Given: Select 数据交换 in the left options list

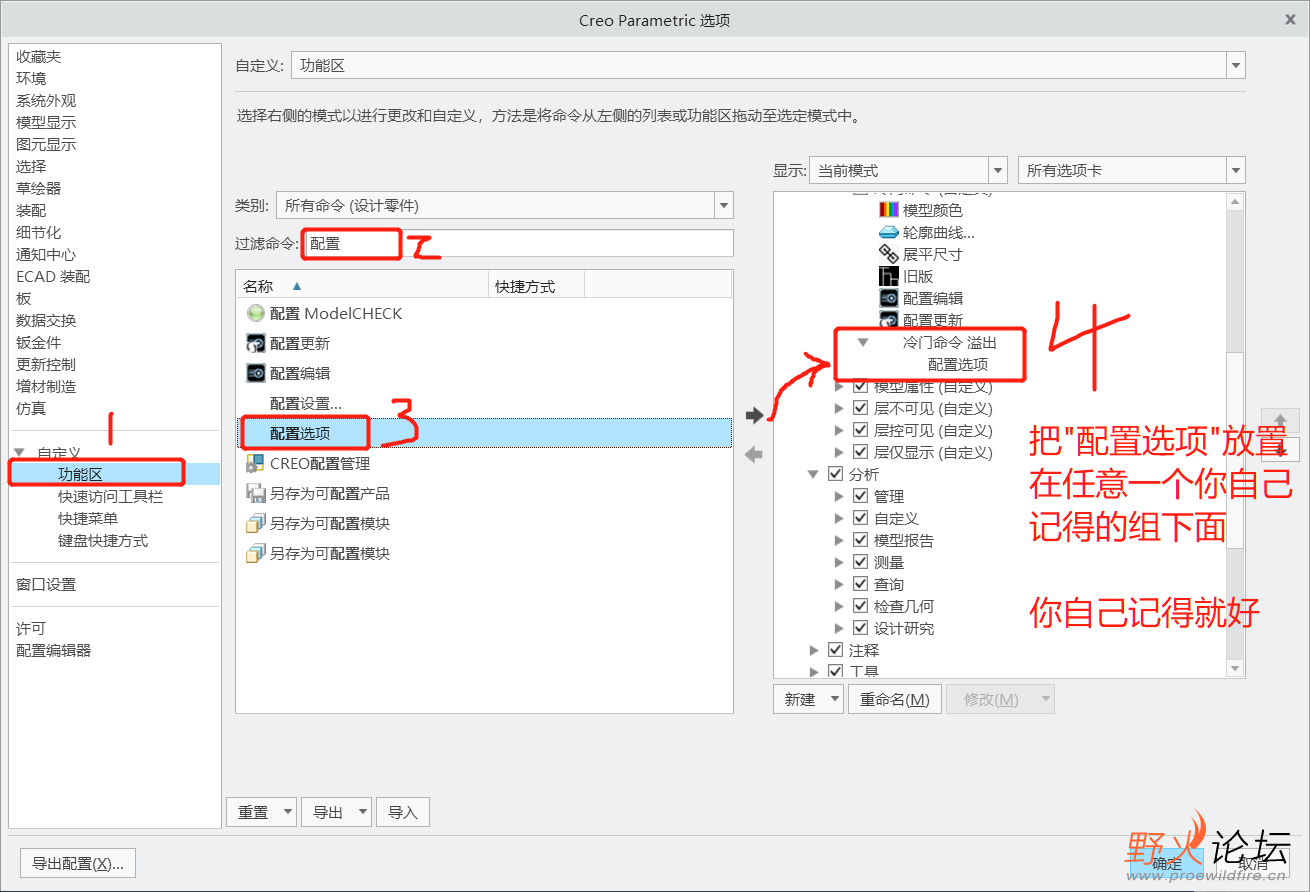Looking at the screenshot, I should pyautogui.click(x=46, y=320).
